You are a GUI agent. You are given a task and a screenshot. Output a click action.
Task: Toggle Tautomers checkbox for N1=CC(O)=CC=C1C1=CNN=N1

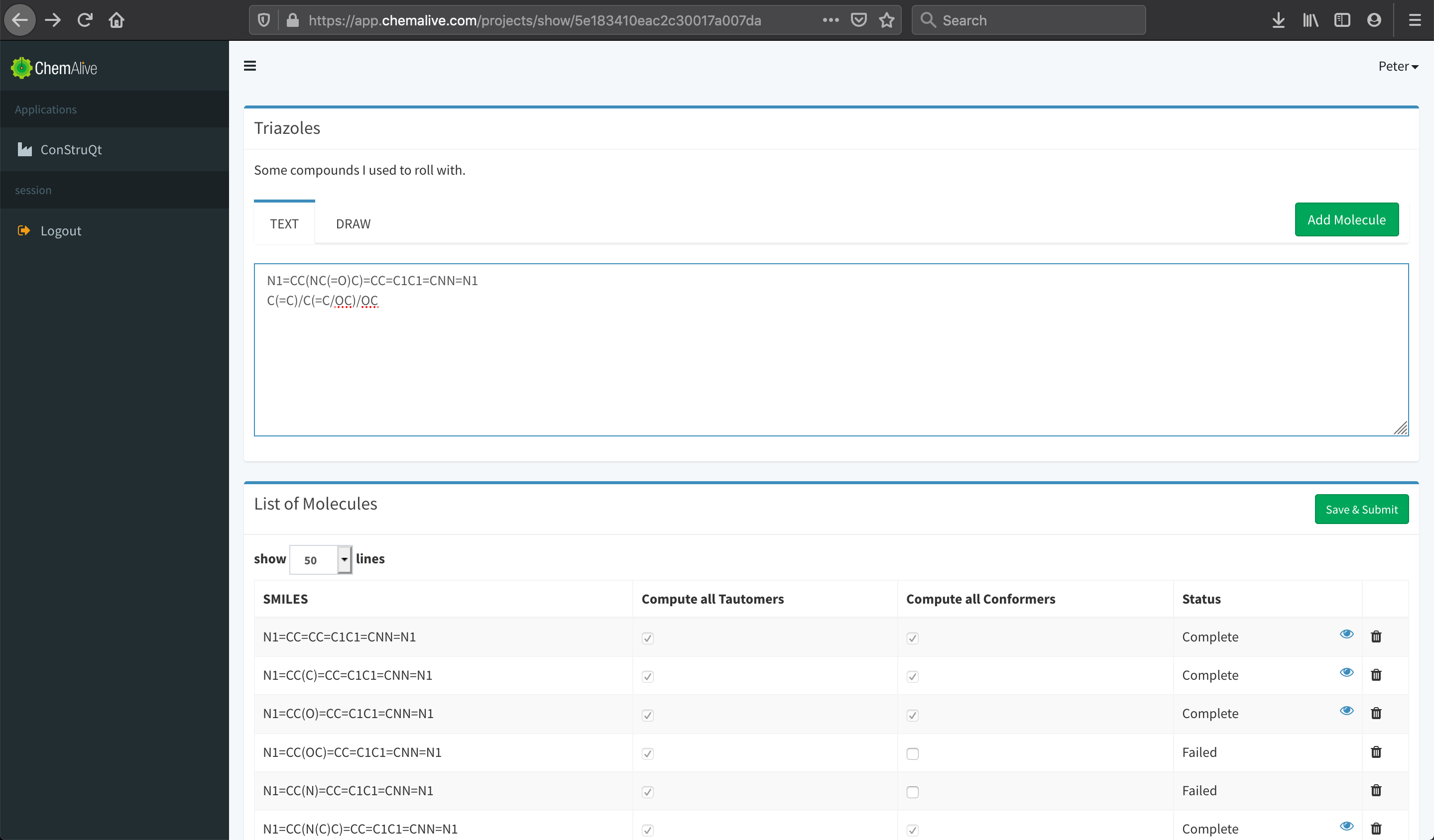[648, 715]
